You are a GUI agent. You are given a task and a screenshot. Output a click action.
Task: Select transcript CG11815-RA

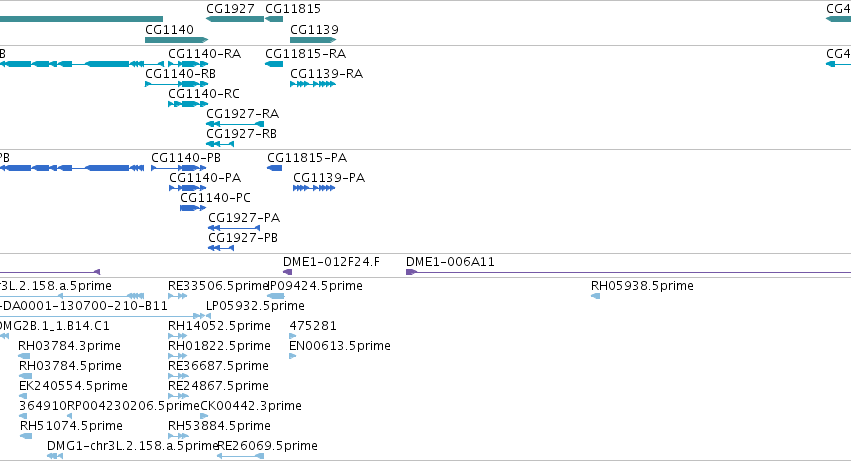point(306,53)
